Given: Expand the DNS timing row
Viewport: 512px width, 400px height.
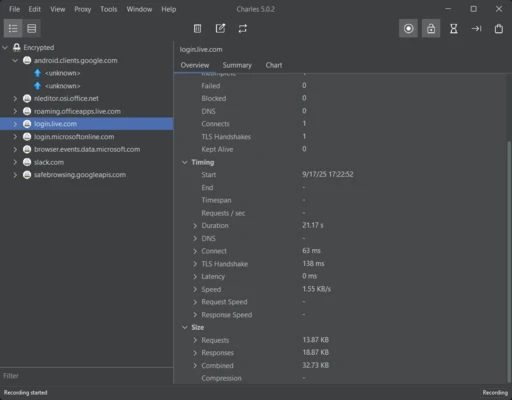Looking at the screenshot, I should pos(195,238).
